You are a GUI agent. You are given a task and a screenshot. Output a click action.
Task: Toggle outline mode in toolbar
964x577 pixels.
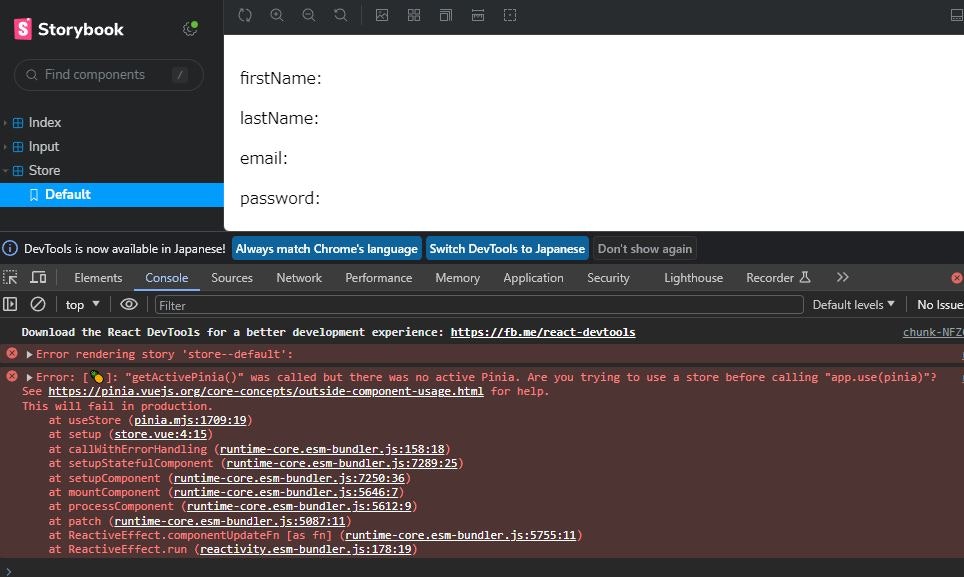pyautogui.click(x=510, y=15)
